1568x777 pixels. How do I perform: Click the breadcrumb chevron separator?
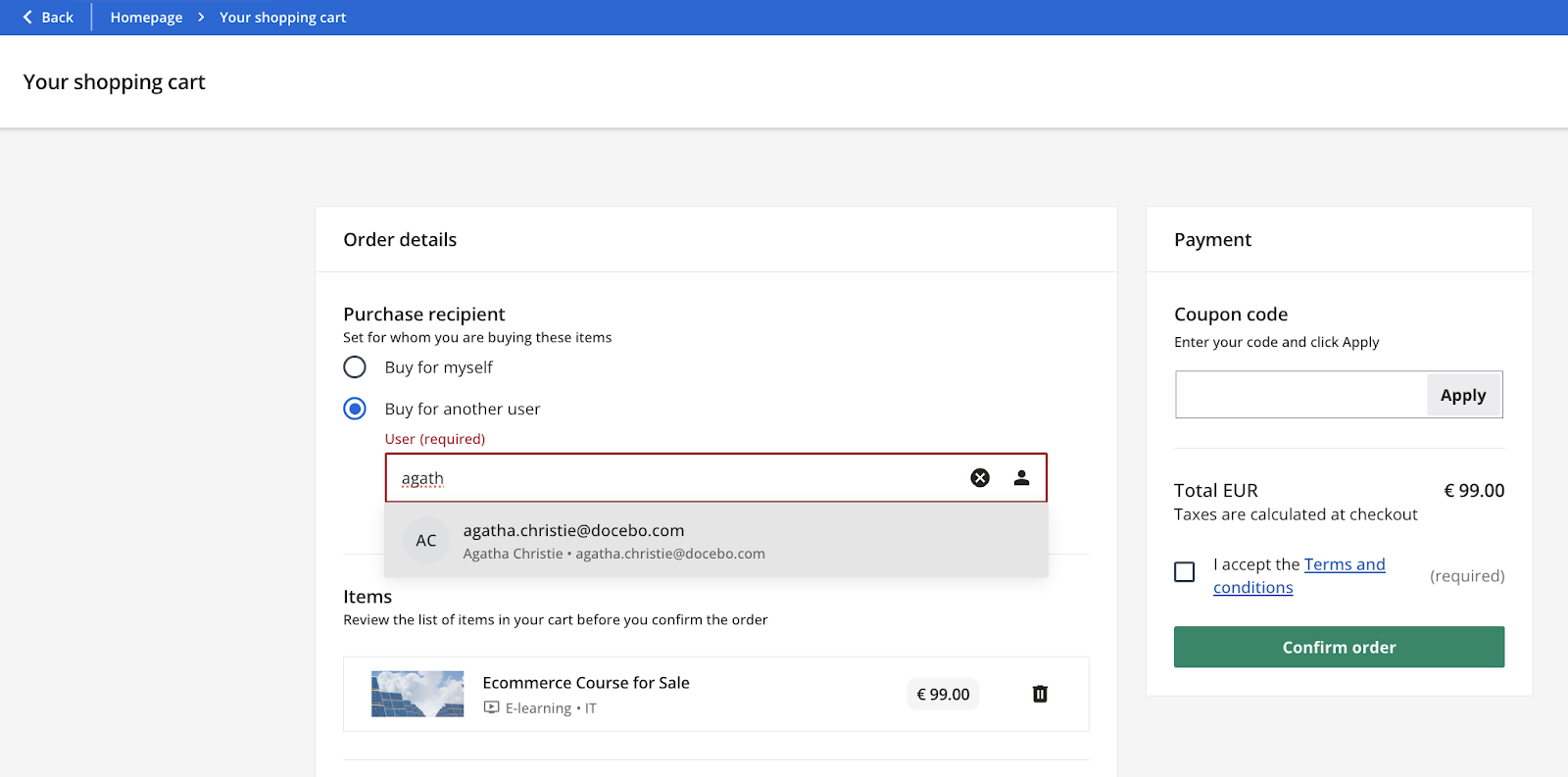[201, 18]
